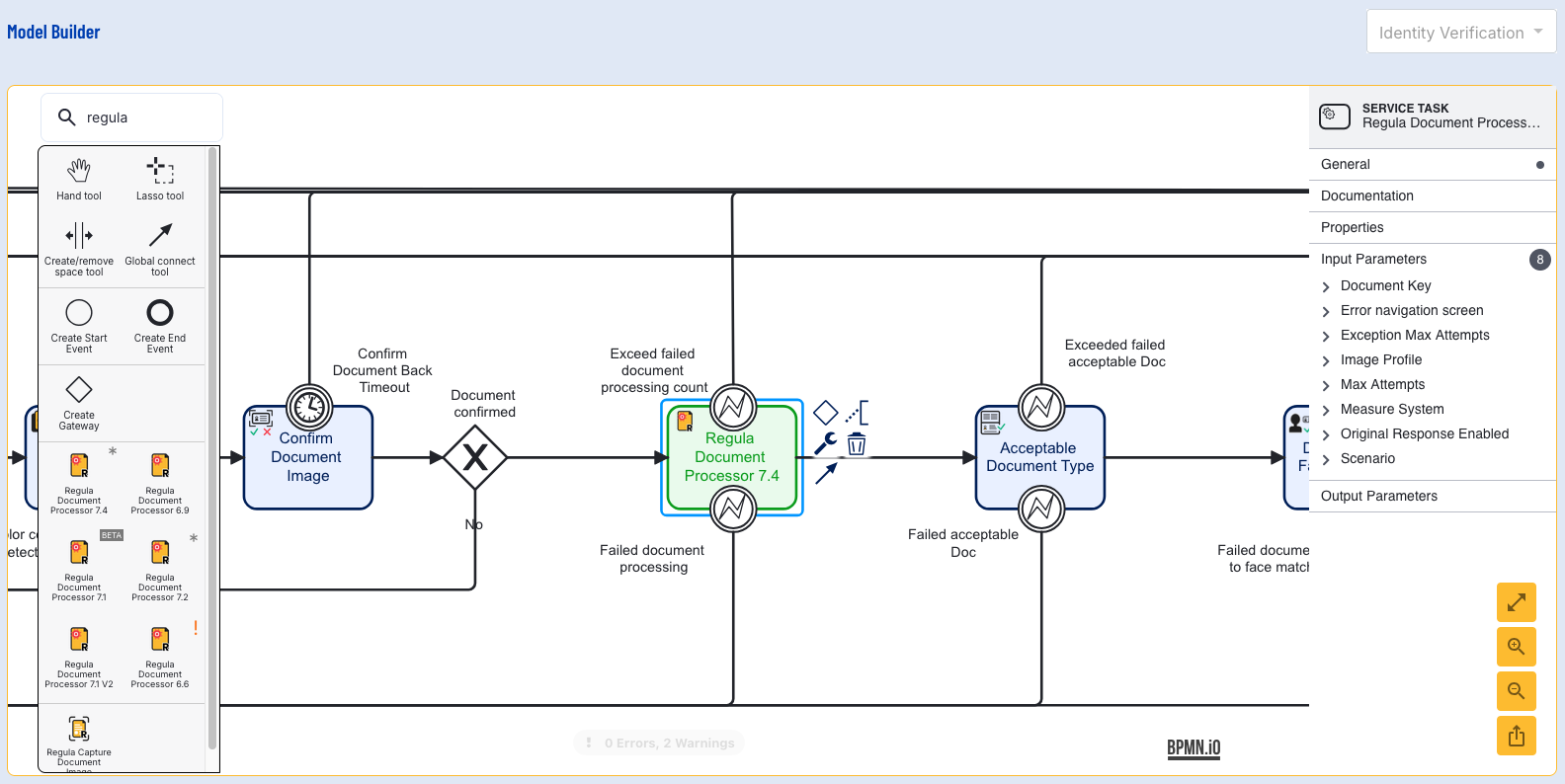The width and height of the screenshot is (1565, 784).
Task: Add Regula Document Processor 7.1 V2 from palette
Action: 79,657
